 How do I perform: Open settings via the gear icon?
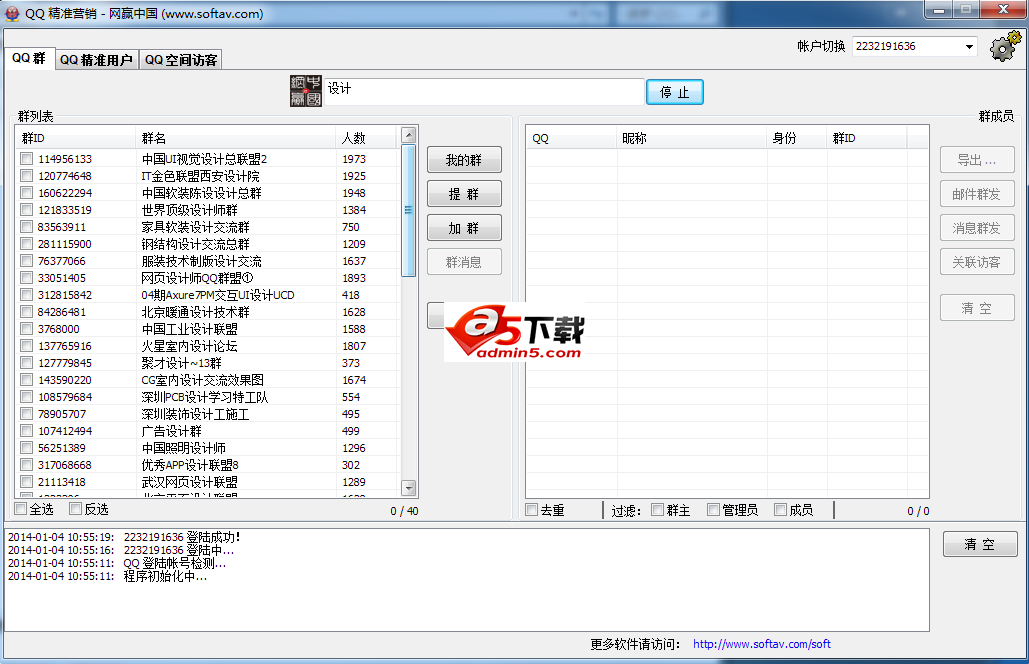coord(1005,47)
